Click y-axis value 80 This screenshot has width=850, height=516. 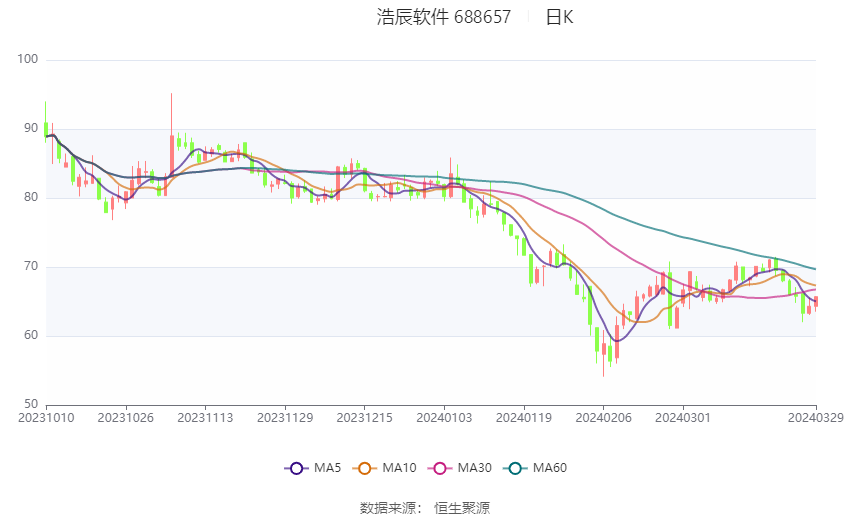pos(31,197)
